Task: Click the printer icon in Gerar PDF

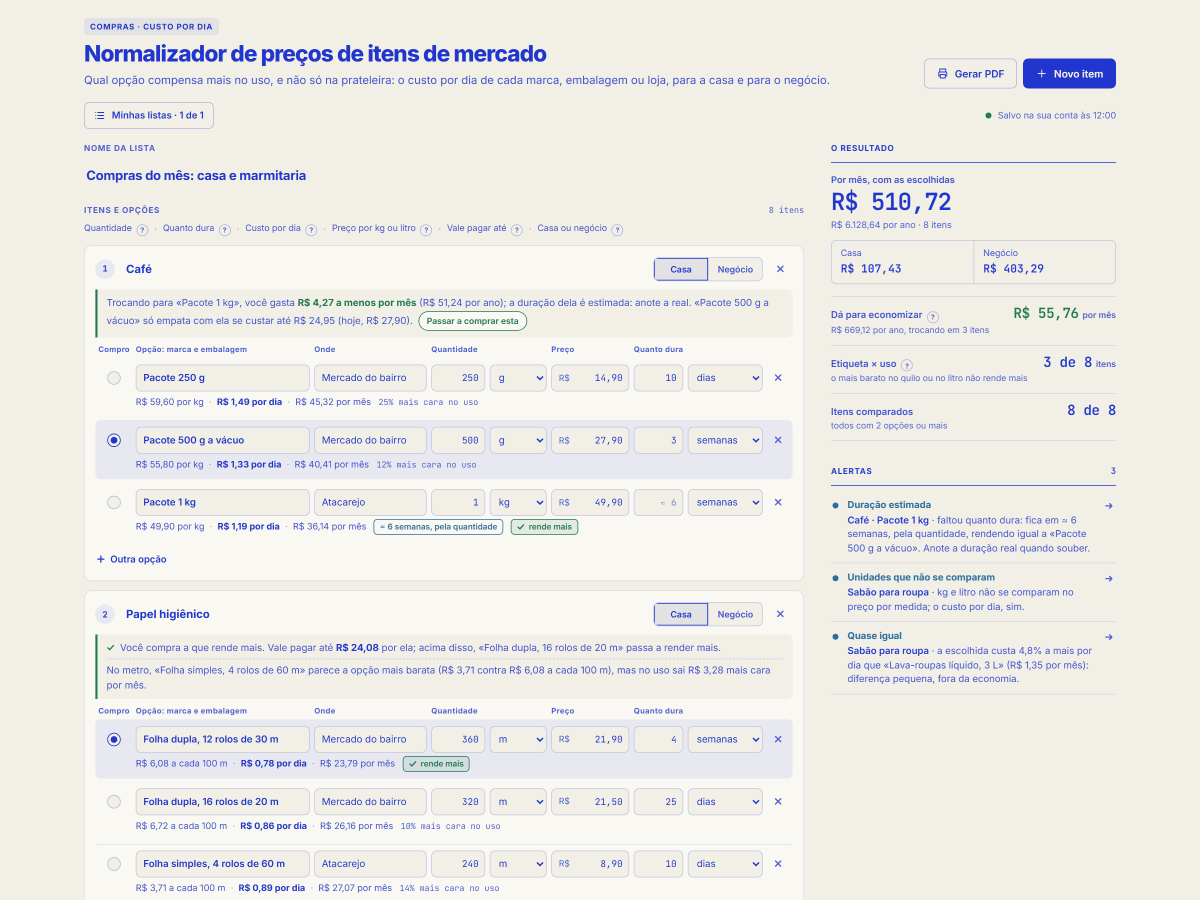Action: coord(942,74)
